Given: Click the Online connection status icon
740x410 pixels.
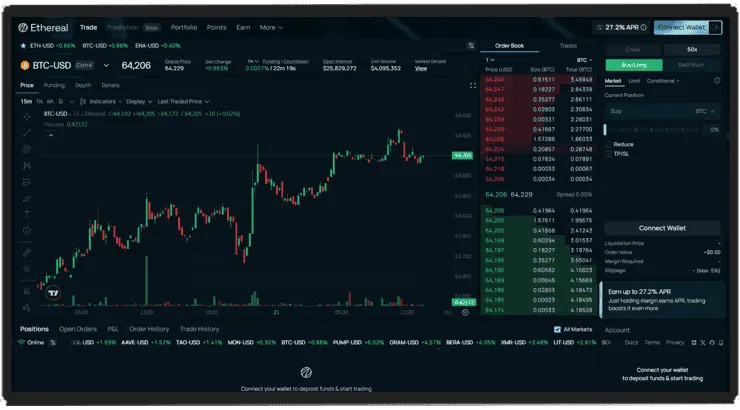Looking at the screenshot, I should pyautogui.click(x=21, y=343).
